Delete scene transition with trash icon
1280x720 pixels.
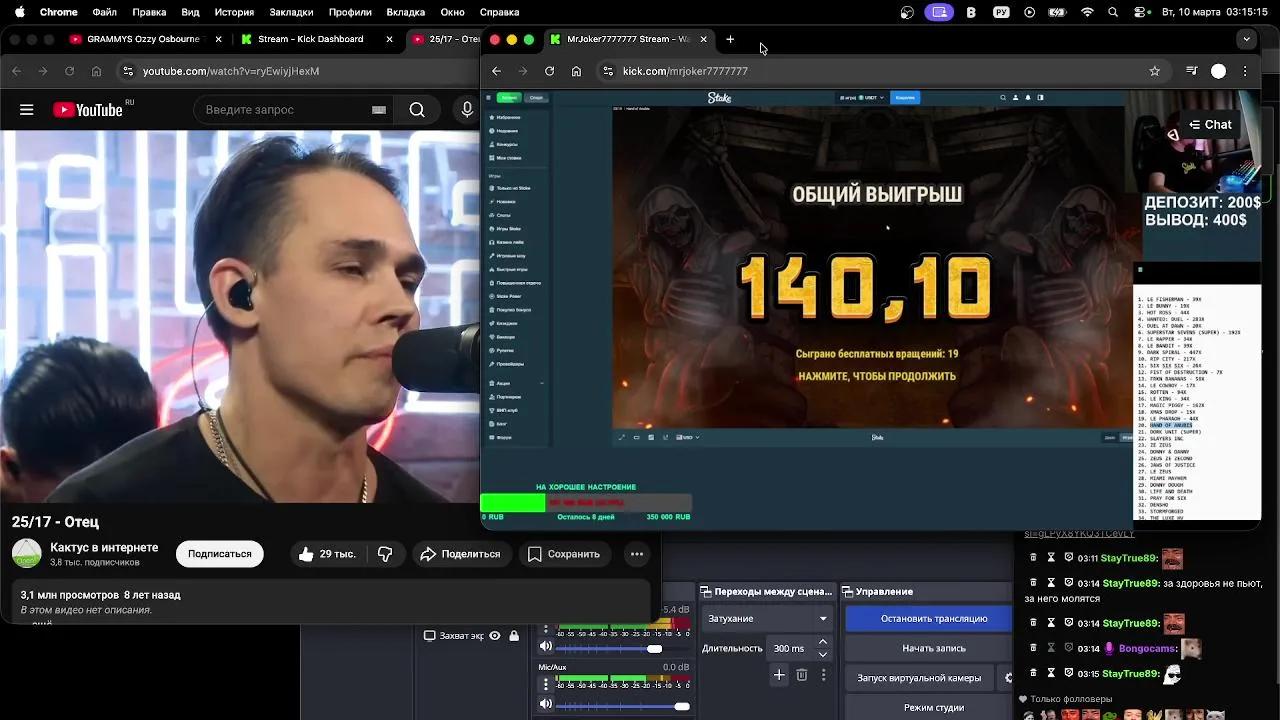pyautogui.click(x=801, y=675)
